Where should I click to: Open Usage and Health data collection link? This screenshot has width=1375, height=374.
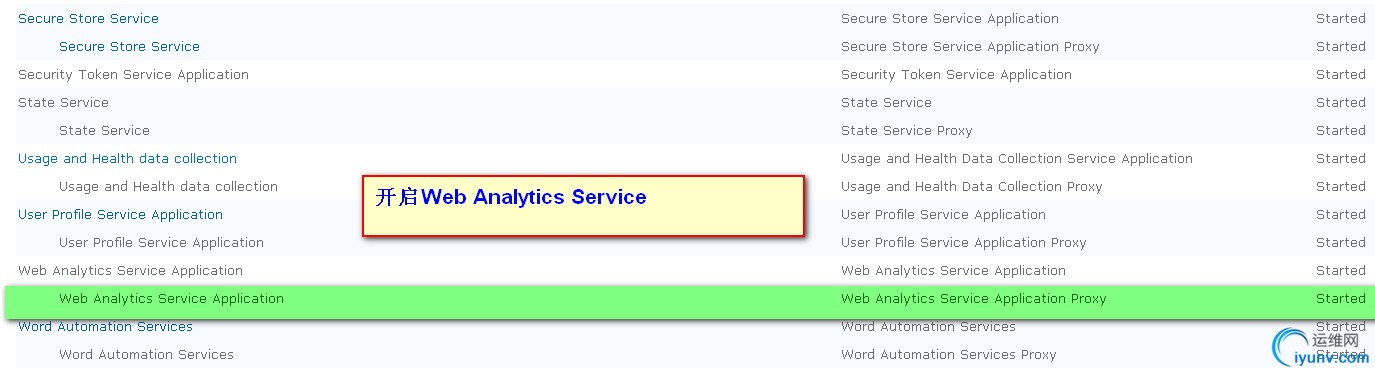pyautogui.click(x=127, y=158)
